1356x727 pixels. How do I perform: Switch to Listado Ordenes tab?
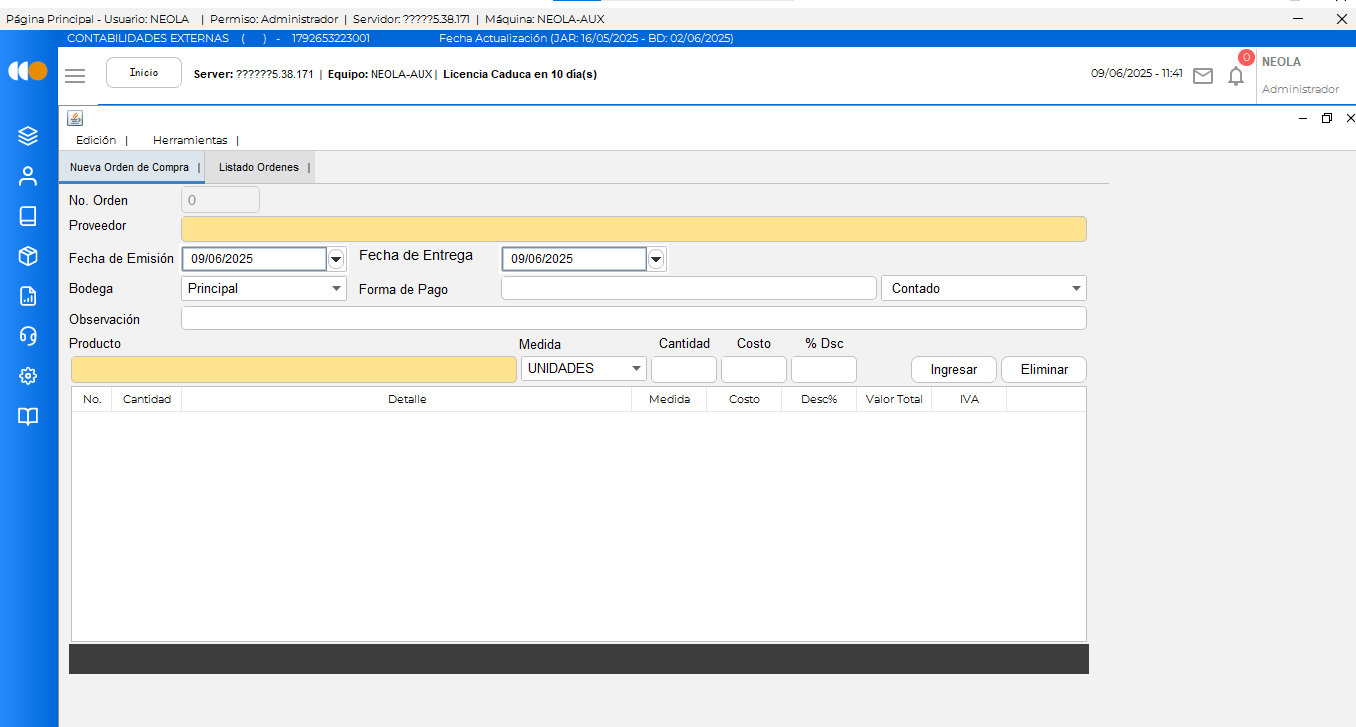pos(259,168)
